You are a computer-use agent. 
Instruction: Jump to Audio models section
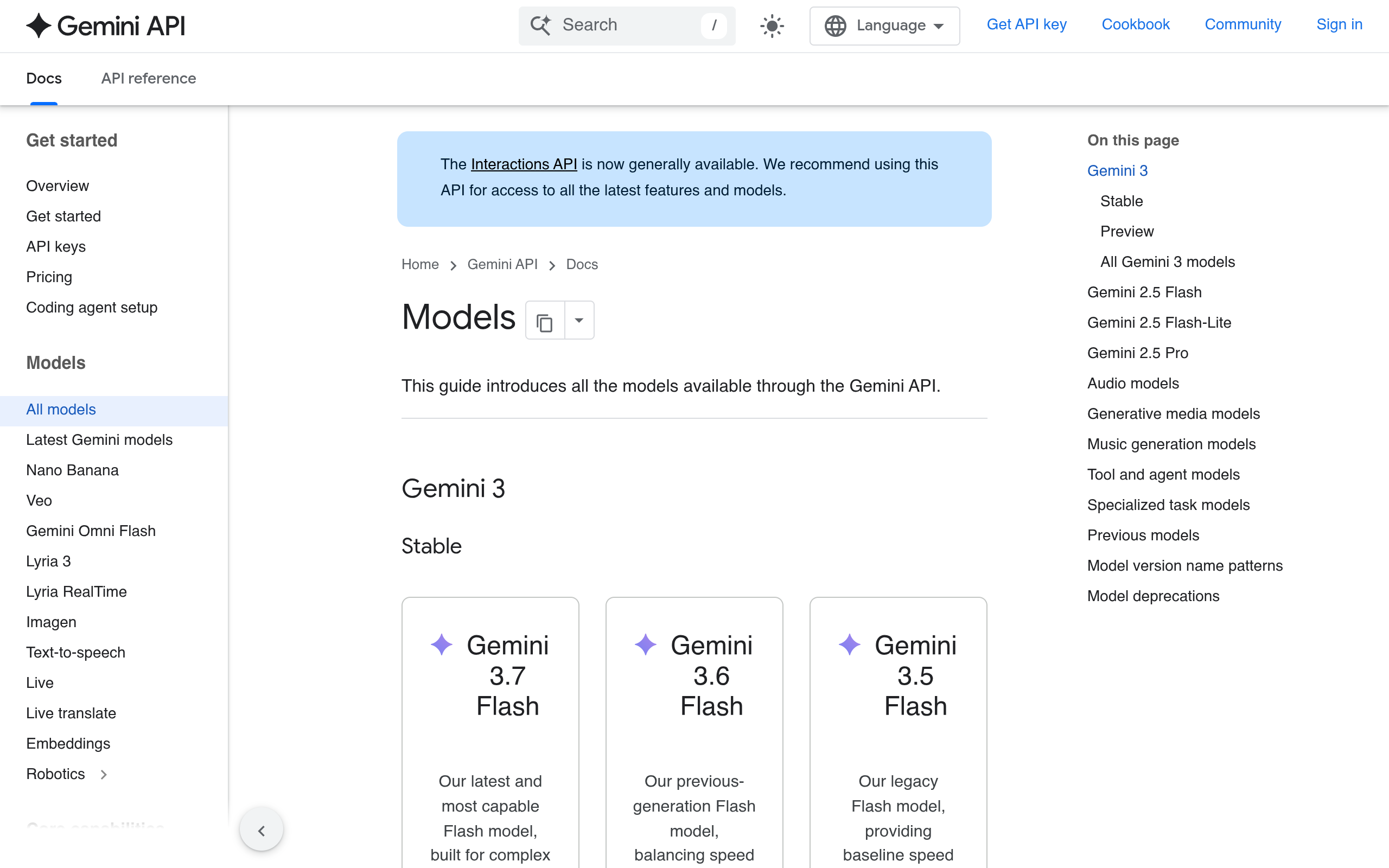1133,384
